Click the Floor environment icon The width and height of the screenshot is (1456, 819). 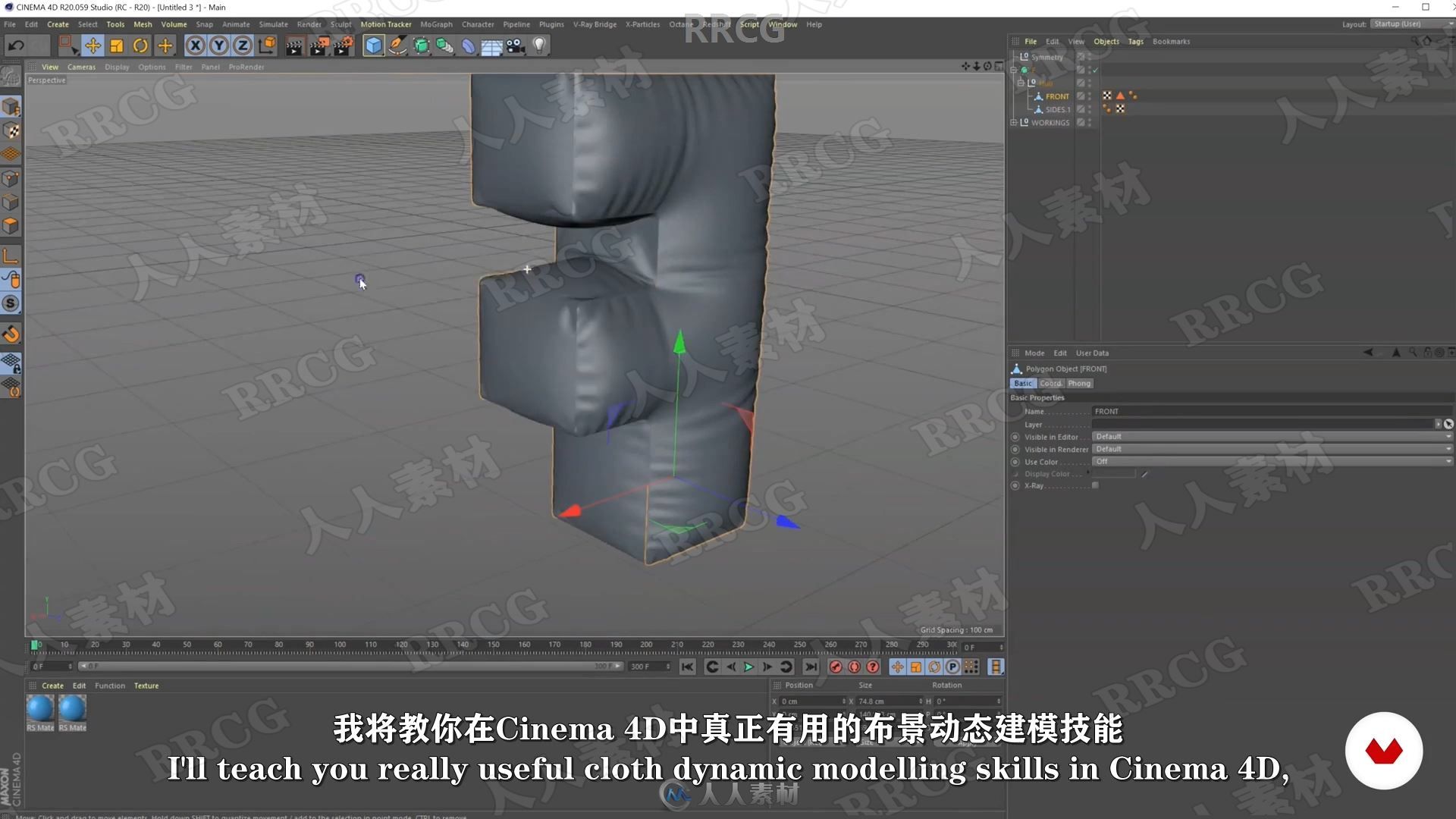click(x=492, y=46)
